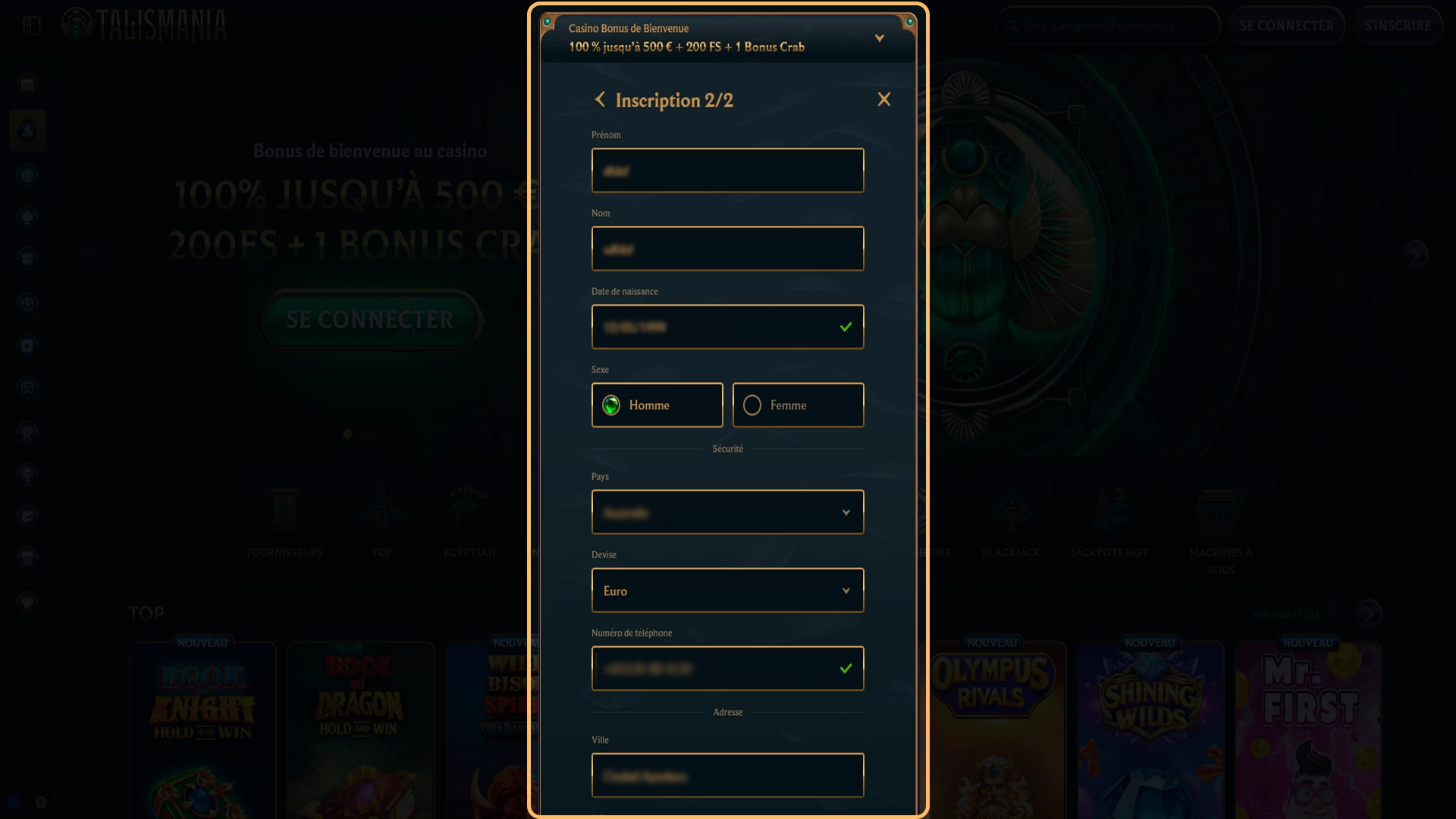
Task: Click the Talismania logo
Action: (144, 25)
